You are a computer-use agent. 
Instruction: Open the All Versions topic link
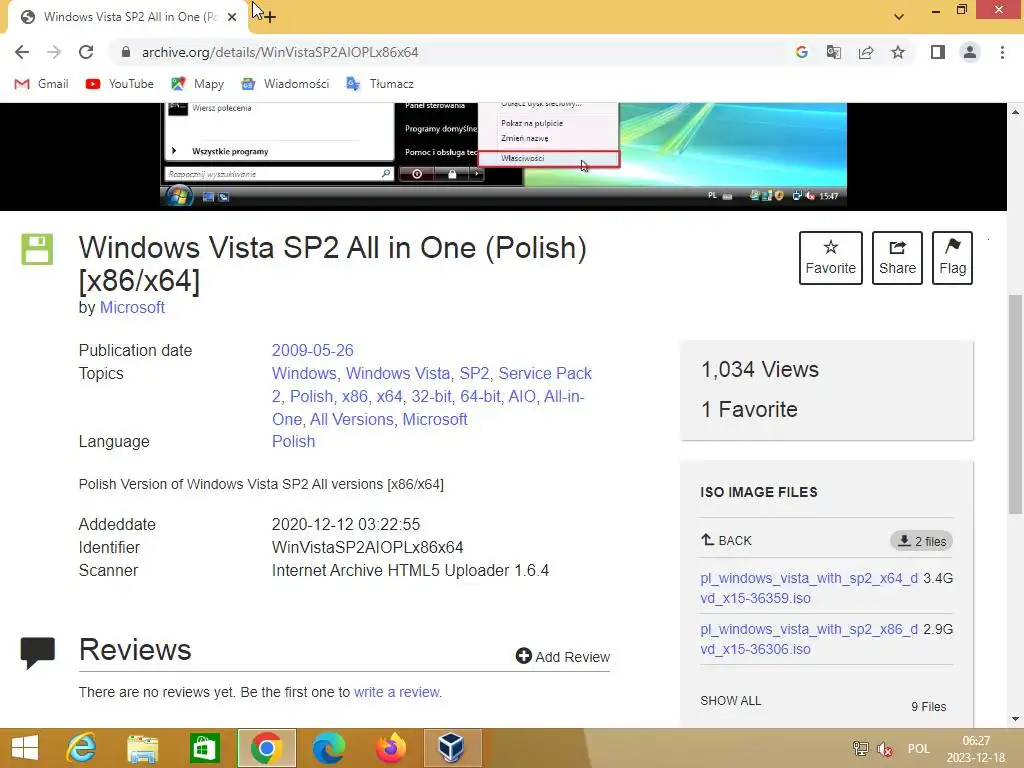(x=351, y=419)
